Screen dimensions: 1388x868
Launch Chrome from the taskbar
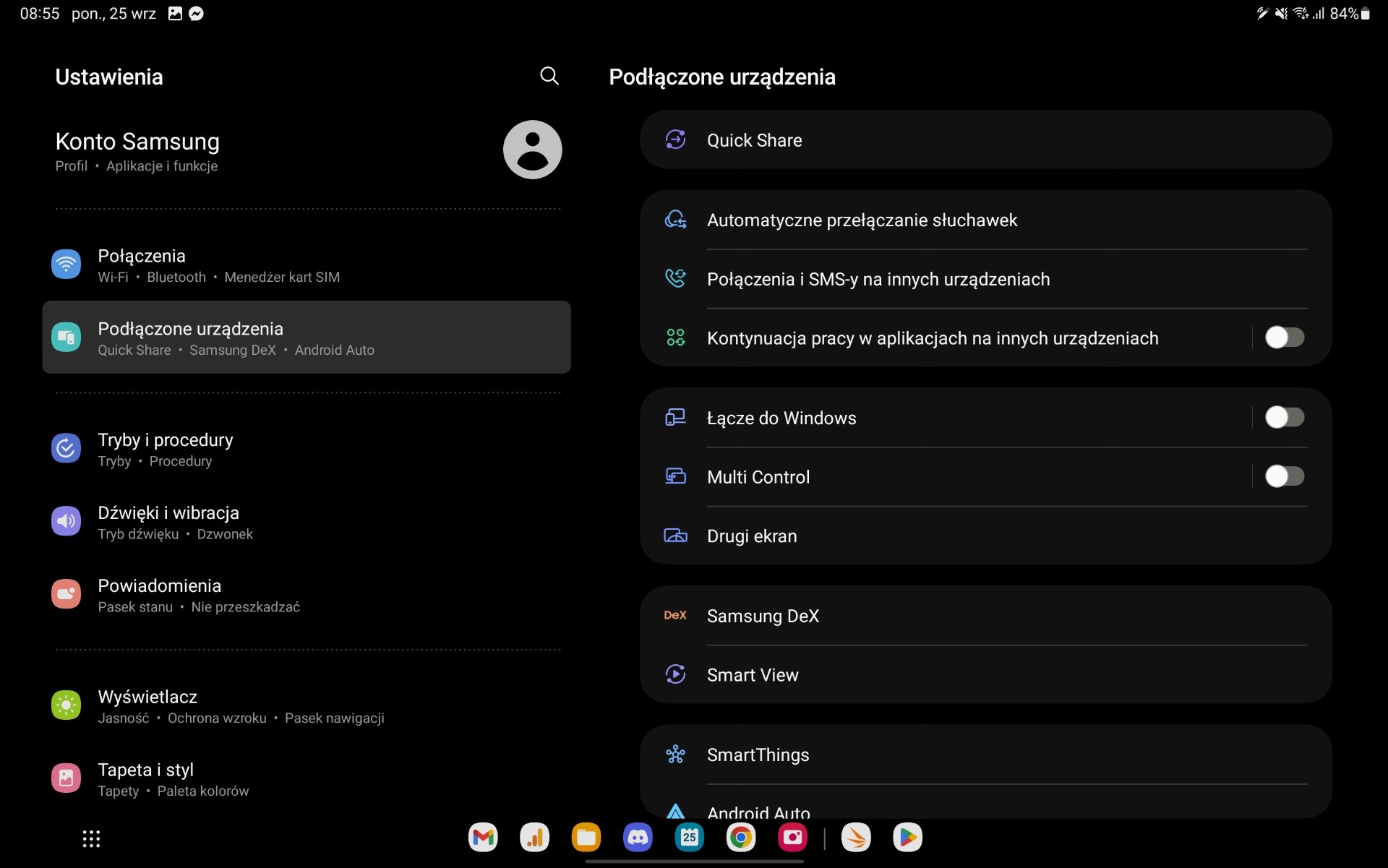[741, 838]
